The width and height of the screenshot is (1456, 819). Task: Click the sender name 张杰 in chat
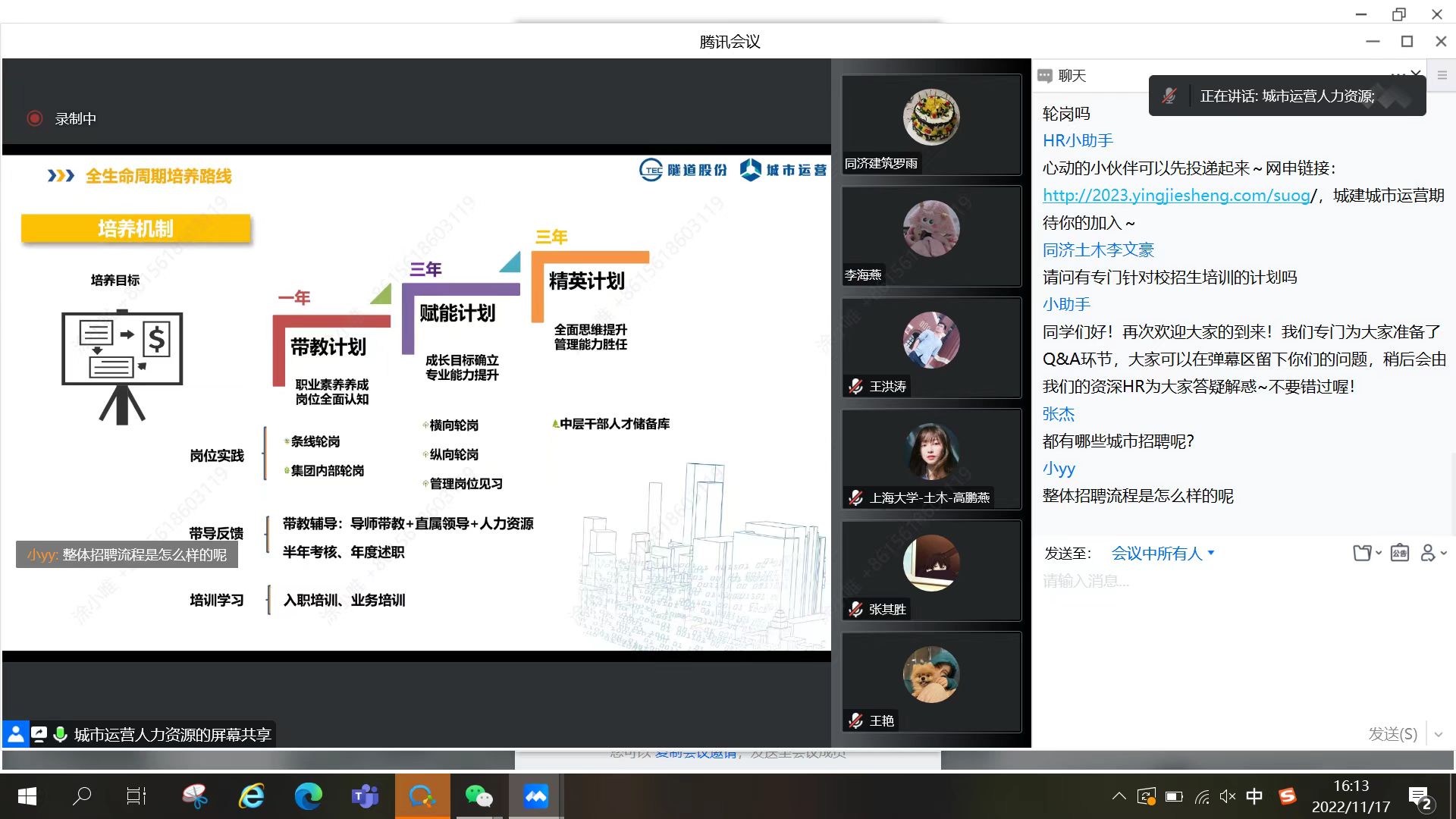tap(1059, 413)
